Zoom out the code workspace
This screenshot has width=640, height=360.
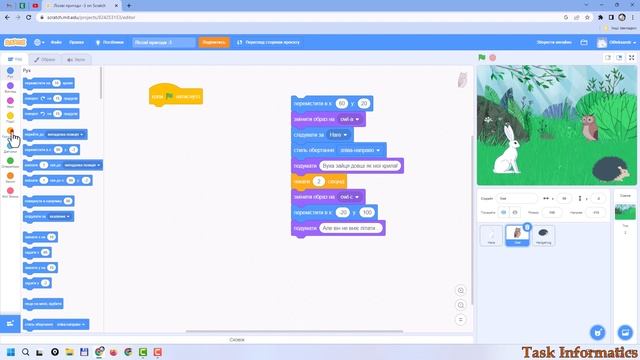[x=460, y=305]
